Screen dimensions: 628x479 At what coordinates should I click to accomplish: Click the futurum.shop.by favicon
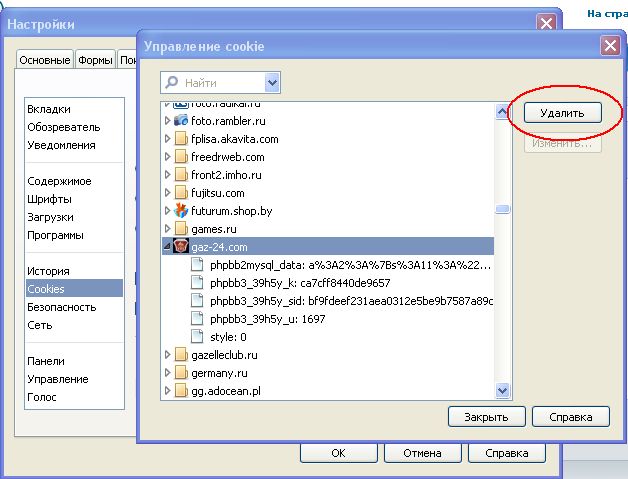pyautogui.click(x=181, y=211)
